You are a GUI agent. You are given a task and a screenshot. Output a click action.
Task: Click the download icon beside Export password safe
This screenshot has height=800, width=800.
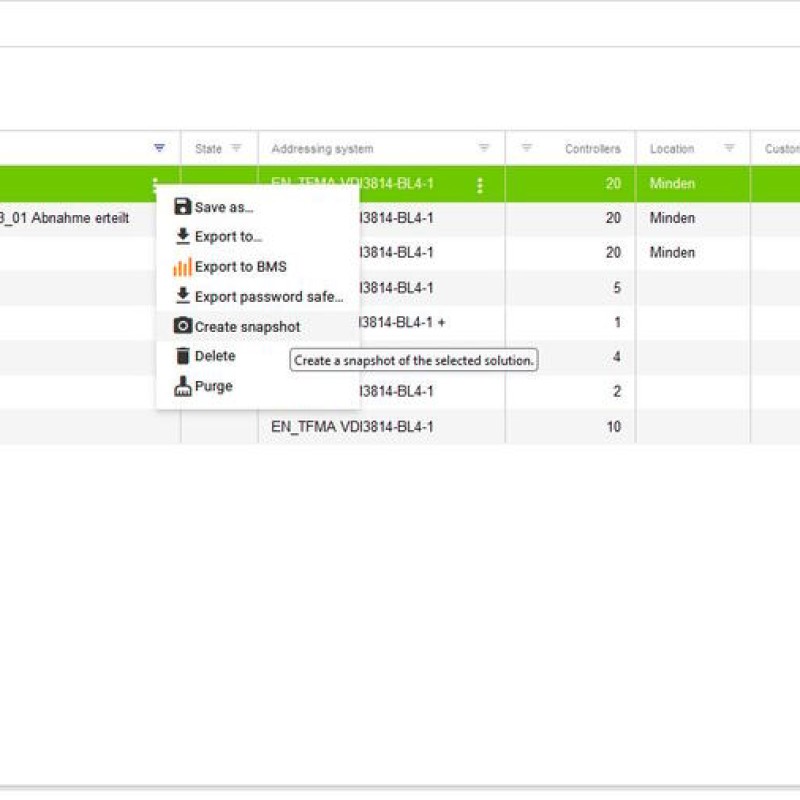coord(181,296)
